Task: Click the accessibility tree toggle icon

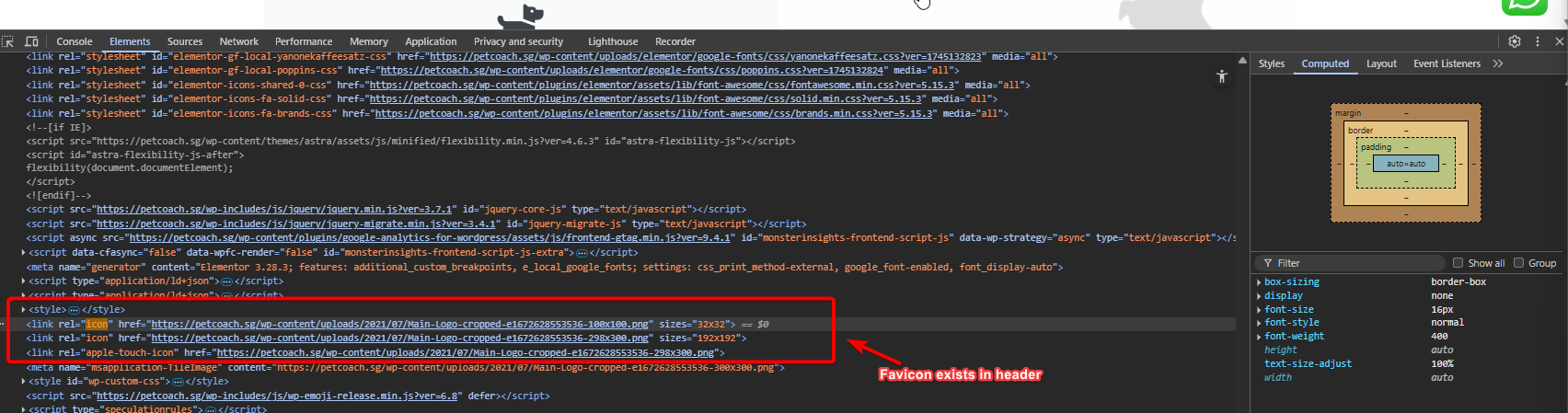Action: click(1222, 76)
